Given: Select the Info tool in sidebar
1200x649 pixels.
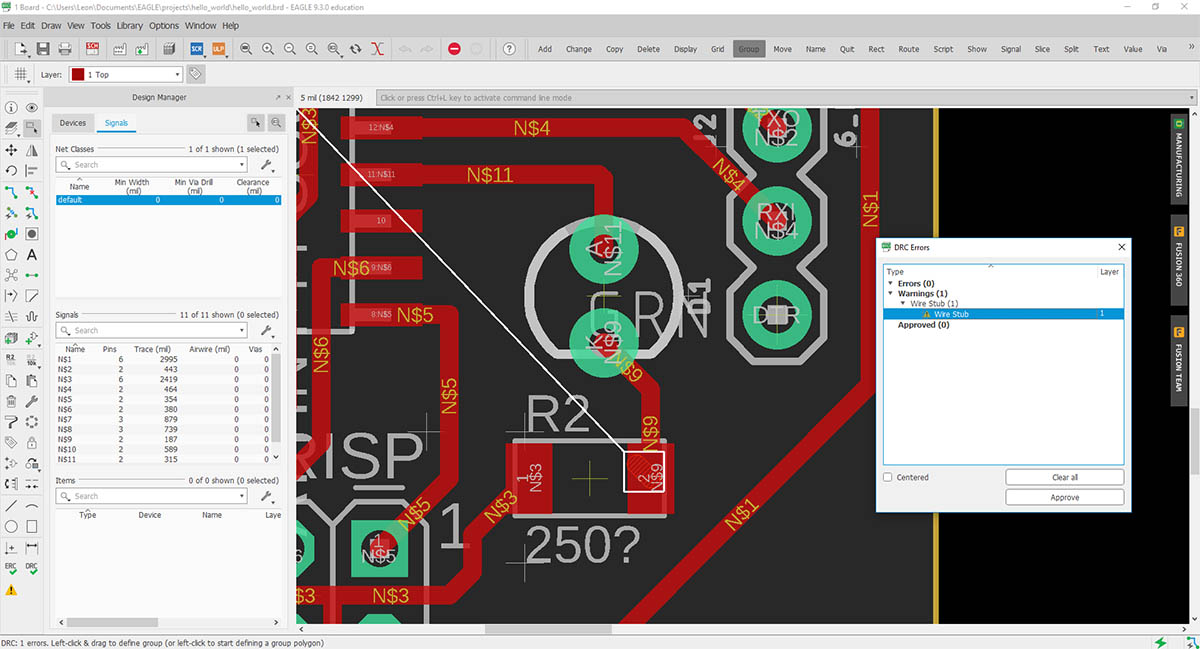Looking at the screenshot, I should pos(11,107).
